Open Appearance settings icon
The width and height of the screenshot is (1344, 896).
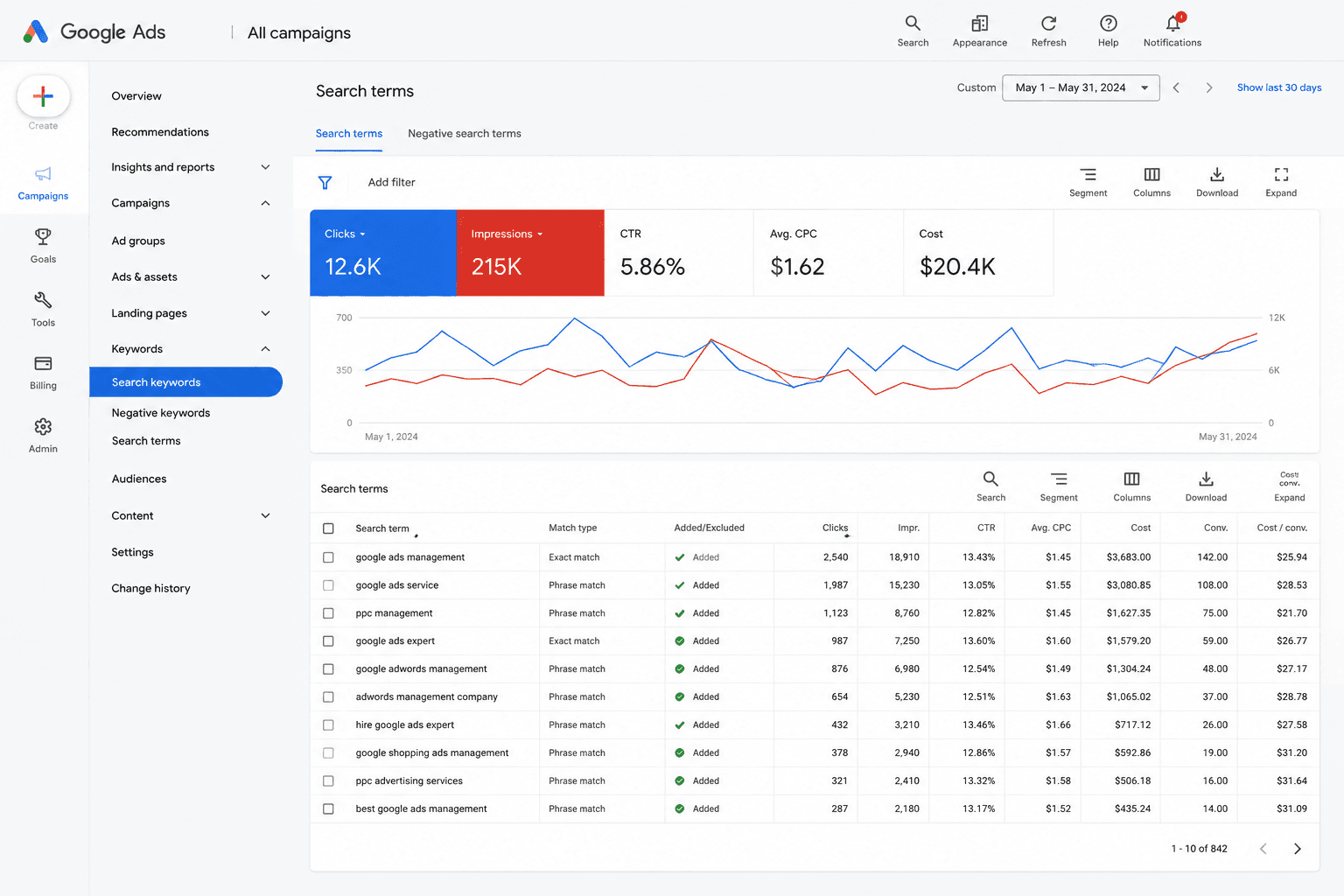coord(979,31)
